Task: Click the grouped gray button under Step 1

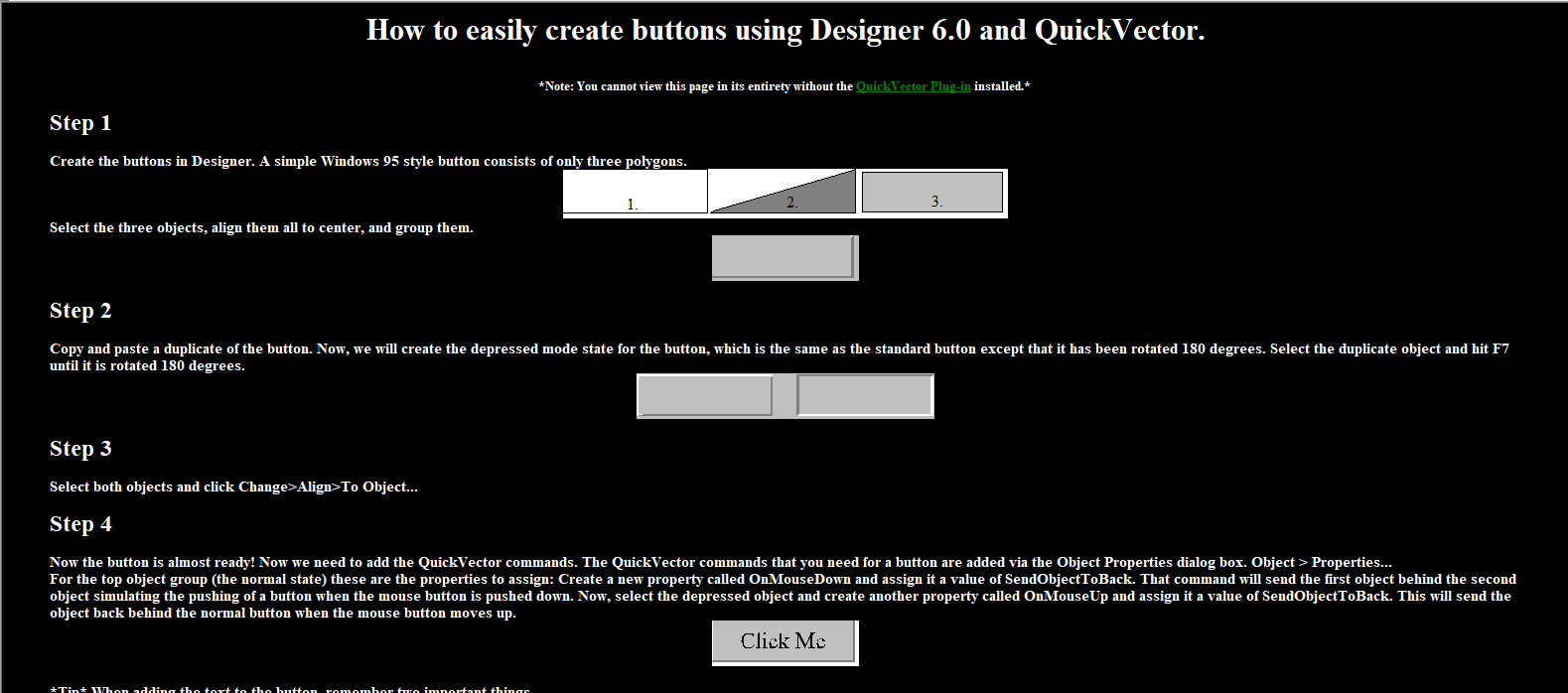Action: 784,258
